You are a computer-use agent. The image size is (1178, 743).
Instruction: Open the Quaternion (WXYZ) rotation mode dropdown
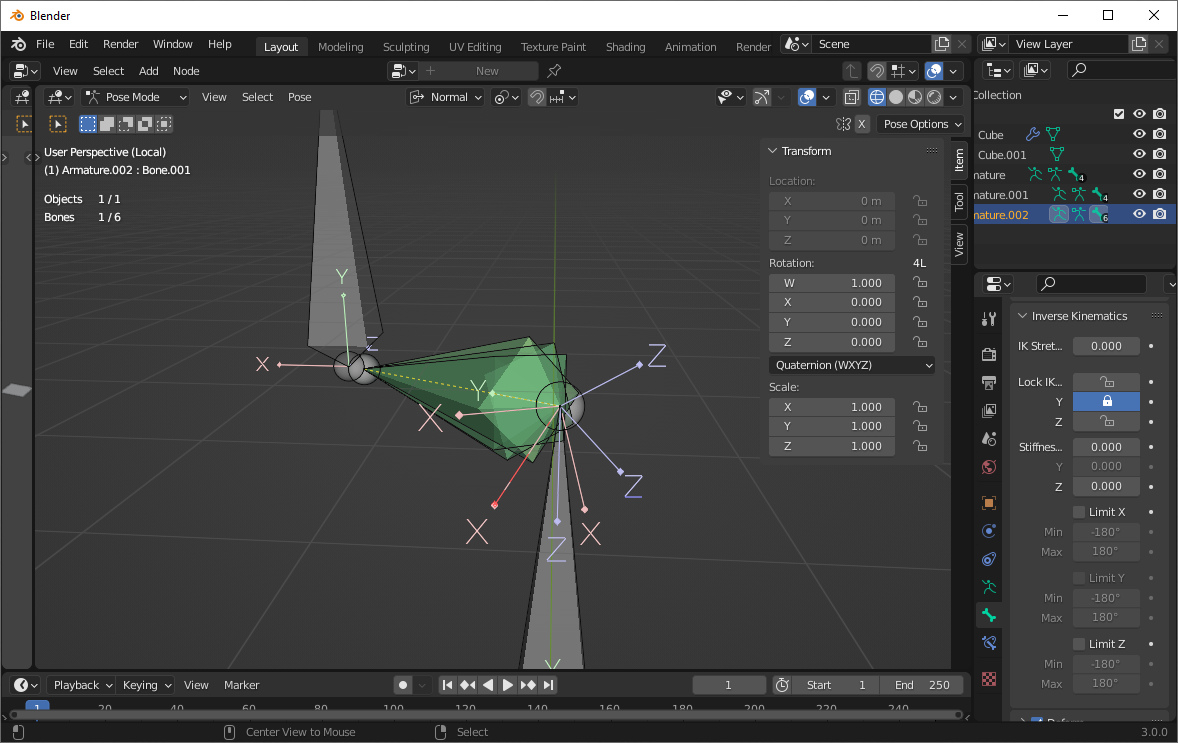click(852, 365)
